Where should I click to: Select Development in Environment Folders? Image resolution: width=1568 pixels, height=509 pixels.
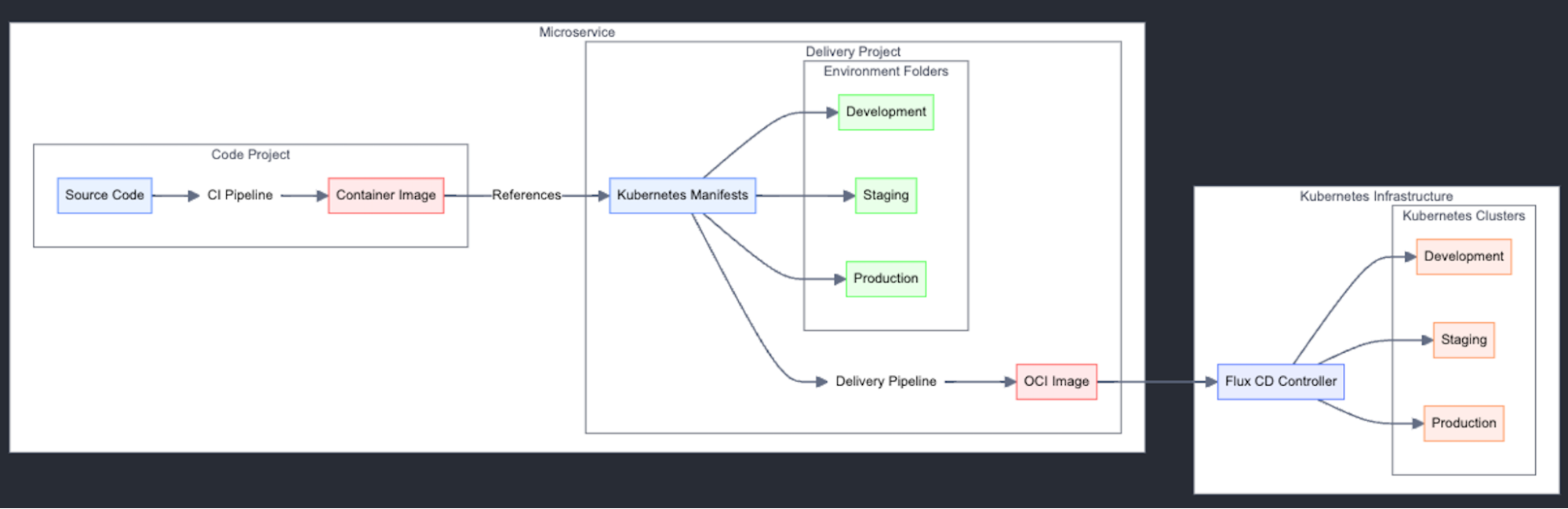coord(886,112)
